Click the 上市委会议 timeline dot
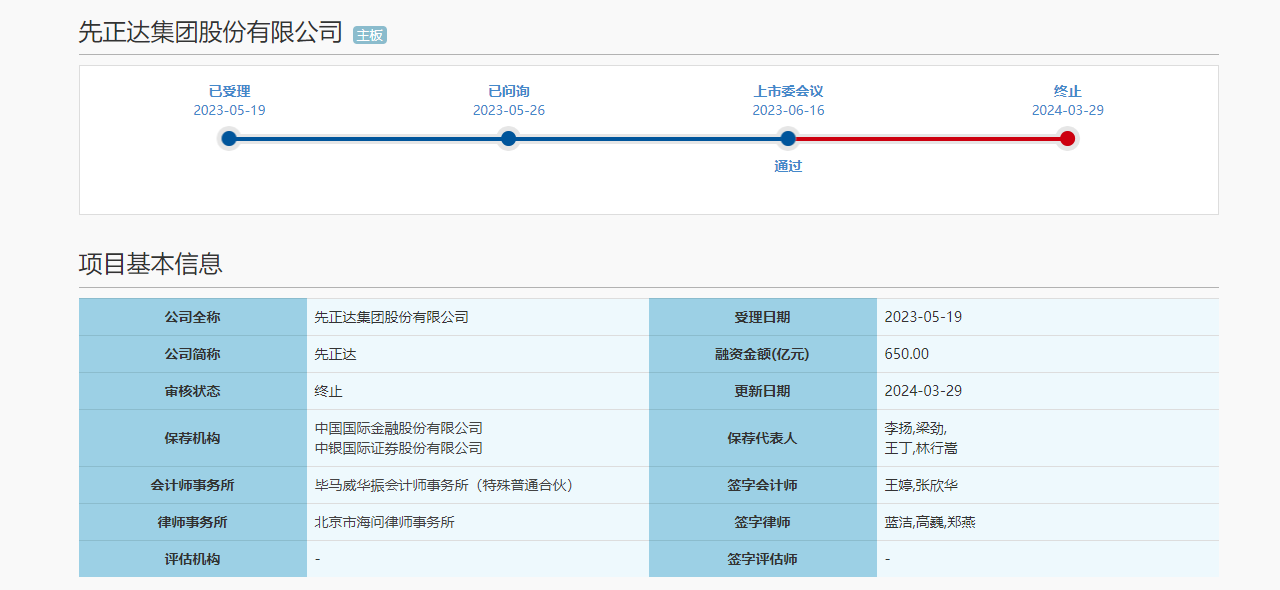This screenshot has height=590, width=1280. [x=788, y=139]
